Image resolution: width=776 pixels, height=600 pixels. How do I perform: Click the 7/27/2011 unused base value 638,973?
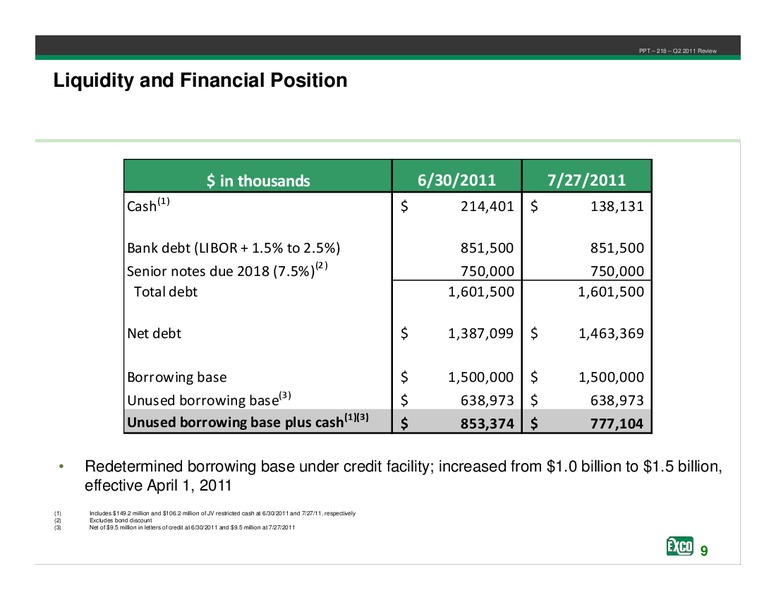(617, 400)
